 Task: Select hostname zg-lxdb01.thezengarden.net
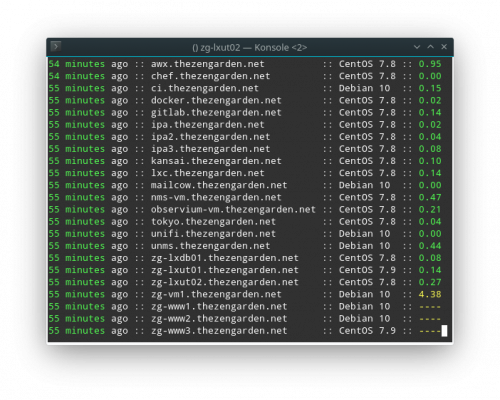pyautogui.click(x=224, y=258)
